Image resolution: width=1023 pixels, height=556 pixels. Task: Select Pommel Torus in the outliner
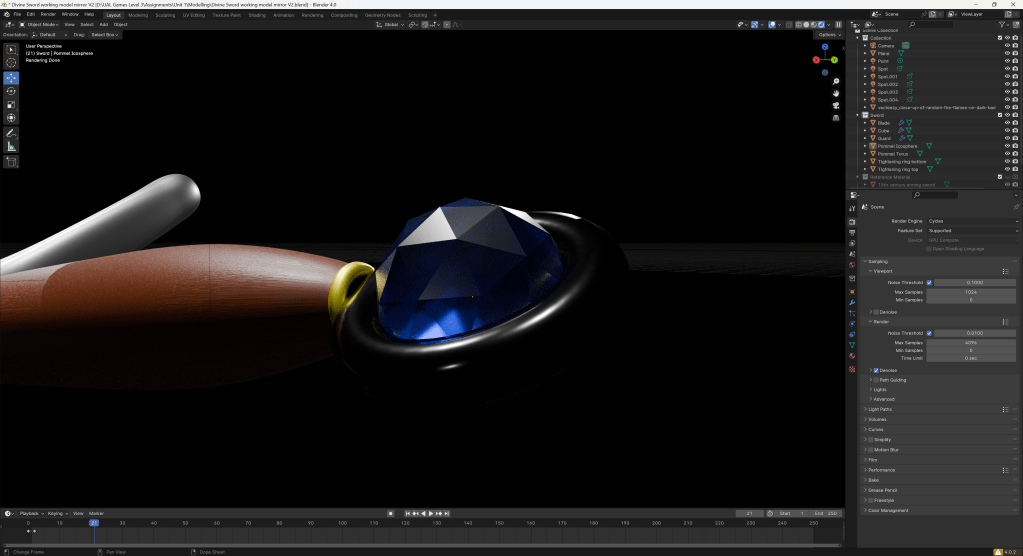tap(892, 154)
